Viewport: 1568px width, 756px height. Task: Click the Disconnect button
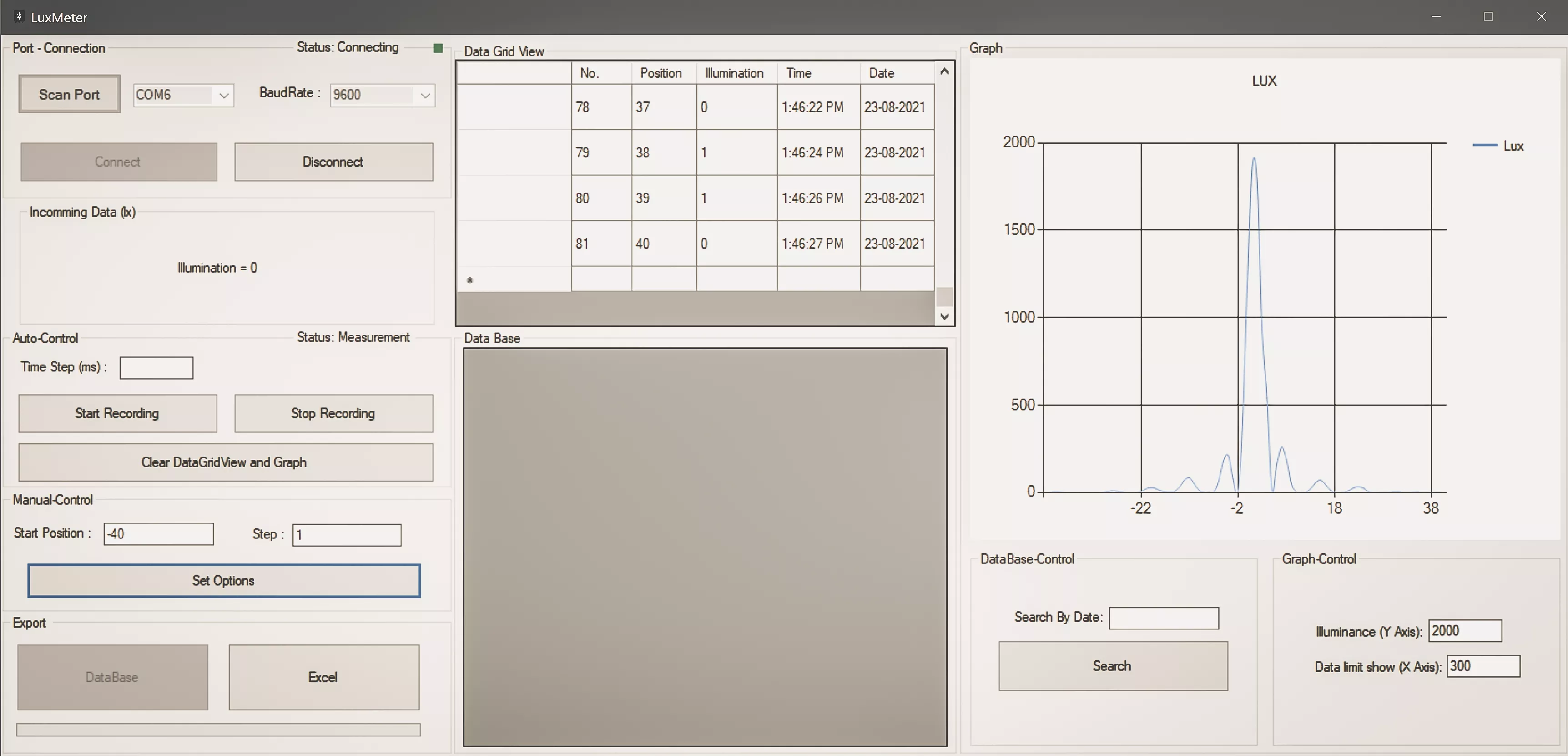tap(333, 162)
